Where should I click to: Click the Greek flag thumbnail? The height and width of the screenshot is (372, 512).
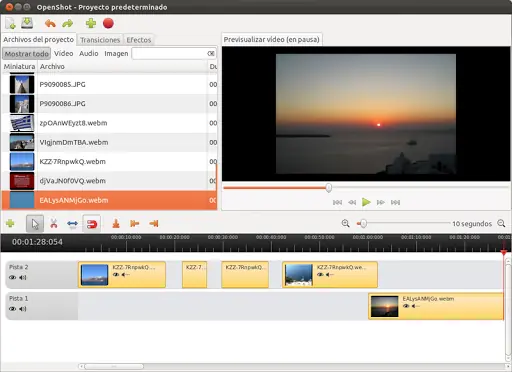tap(22, 123)
